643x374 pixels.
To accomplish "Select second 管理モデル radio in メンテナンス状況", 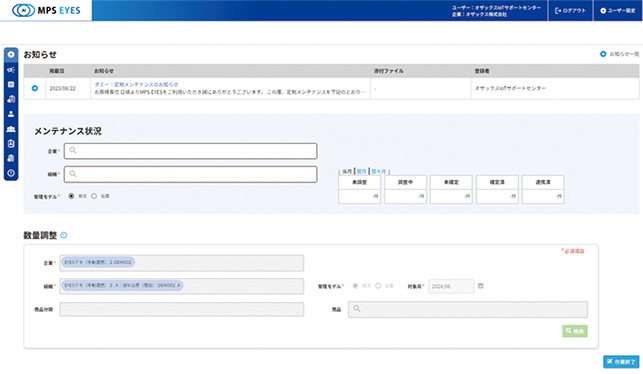I will pyautogui.click(x=94, y=196).
